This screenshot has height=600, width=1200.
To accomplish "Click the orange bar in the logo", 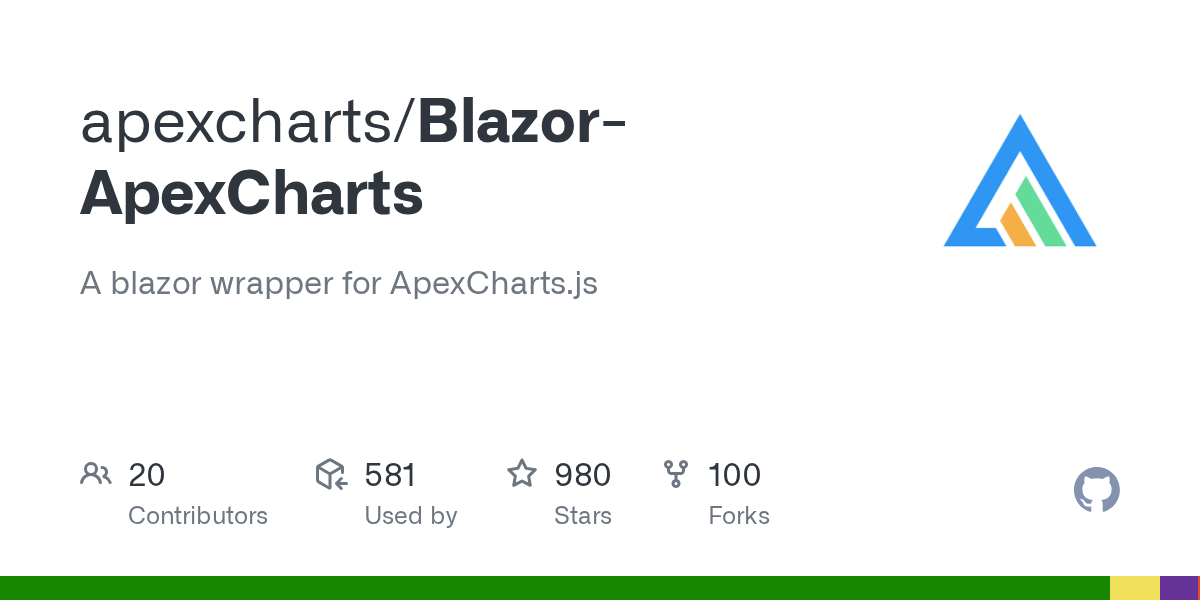I will tap(1018, 226).
